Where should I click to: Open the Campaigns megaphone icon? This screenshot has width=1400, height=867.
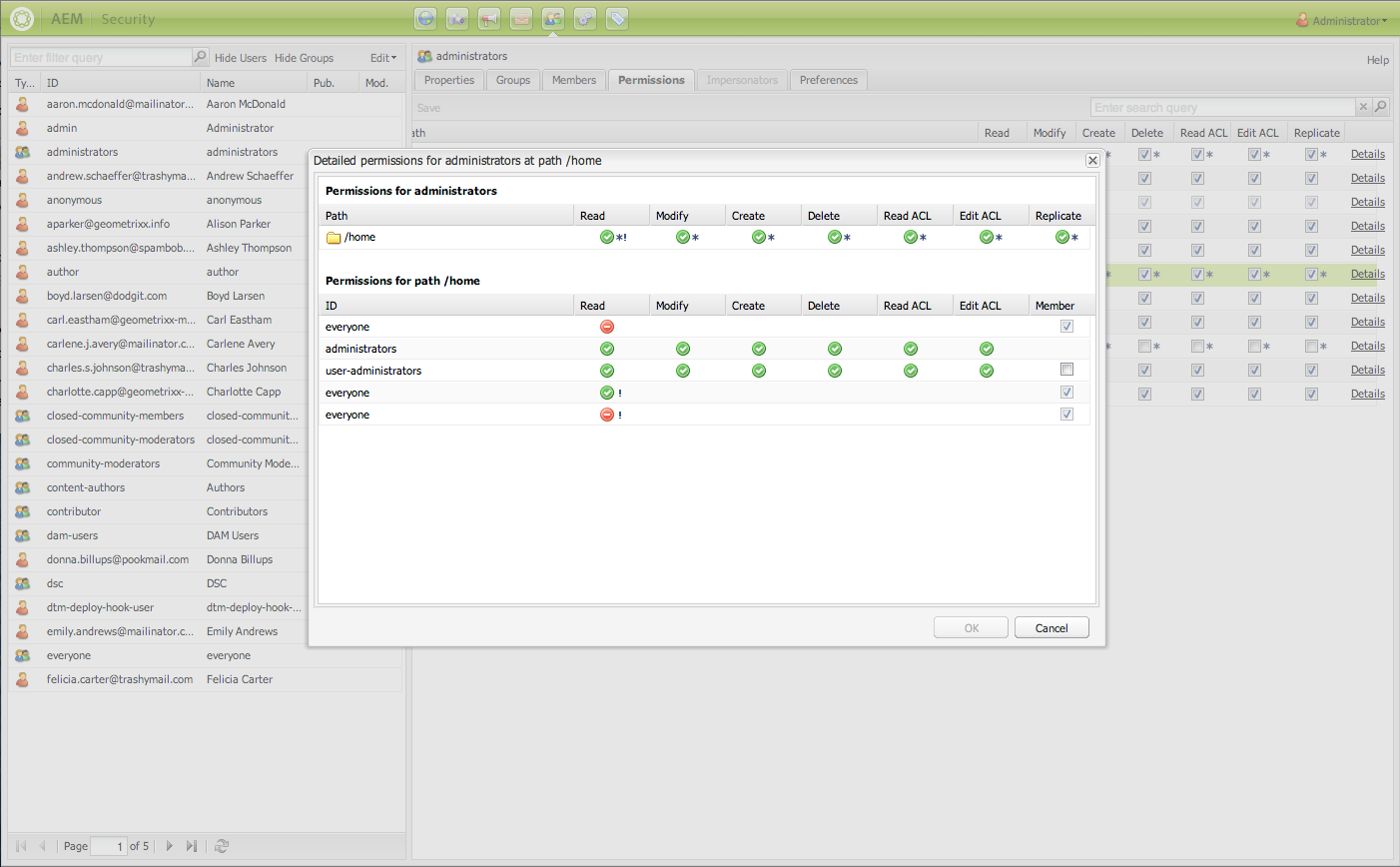coord(489,18)
